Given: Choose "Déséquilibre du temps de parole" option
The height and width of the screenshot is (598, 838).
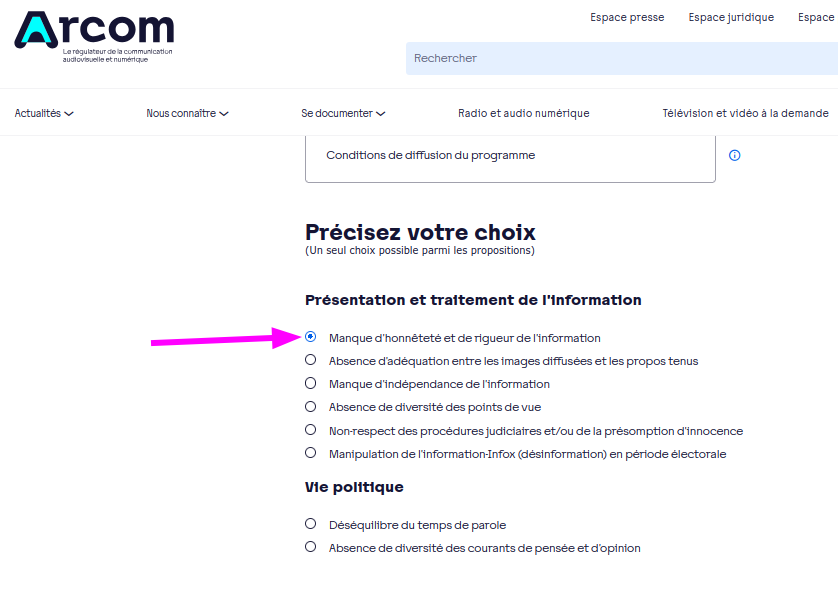Looking at the screenshot, I should pos(311,524).
